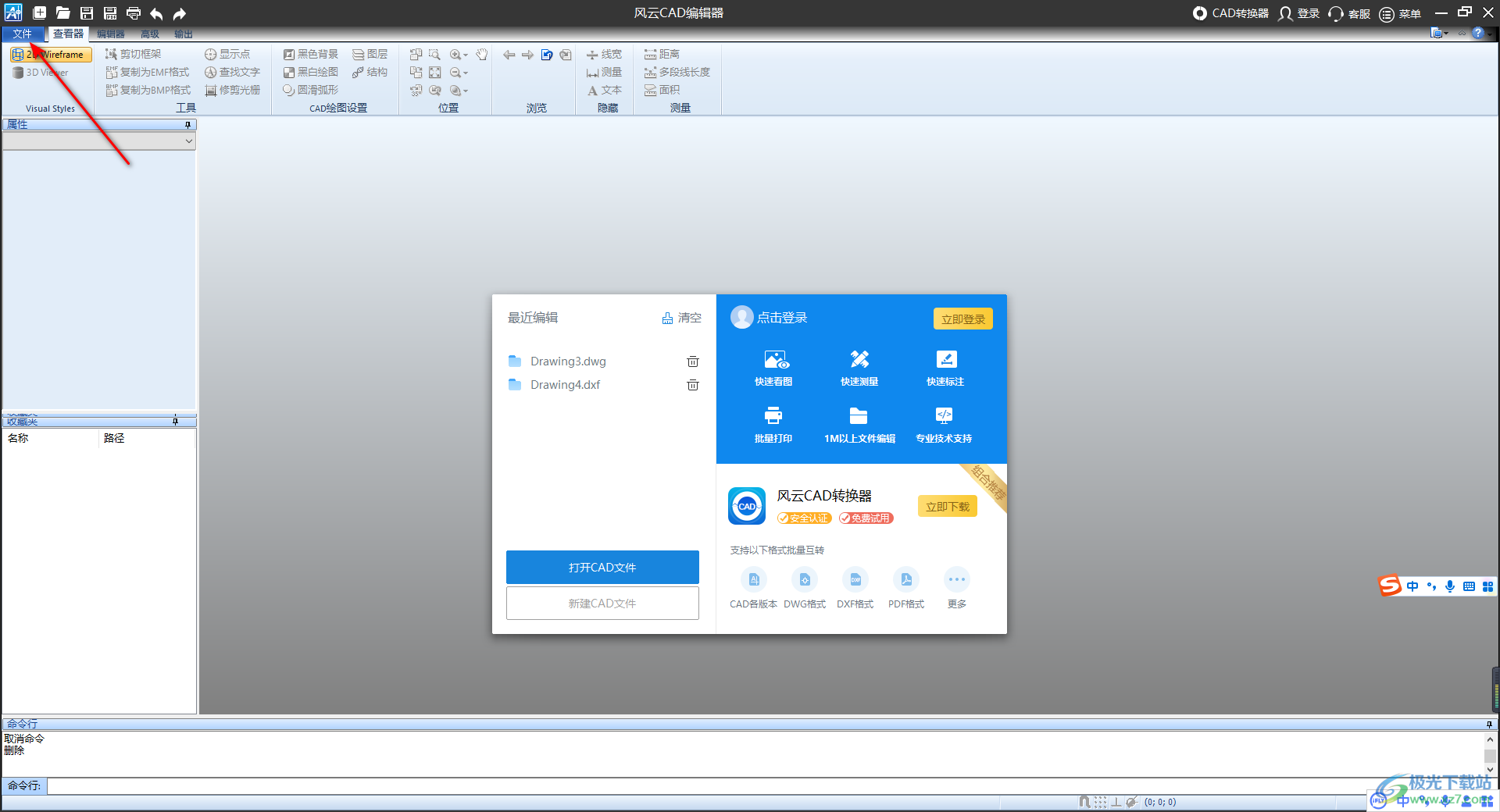This screenshot has width=1500, height=812.
Task: Delete Drawing3.dwg from the recent list
Action: click(x=692, y=361)
